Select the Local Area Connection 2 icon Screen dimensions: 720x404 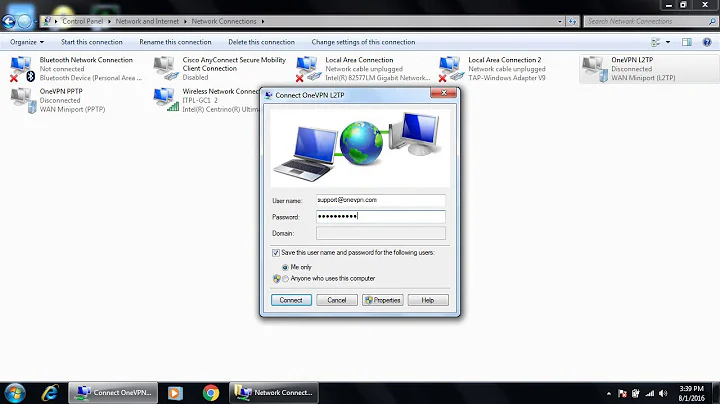(451, 69)
